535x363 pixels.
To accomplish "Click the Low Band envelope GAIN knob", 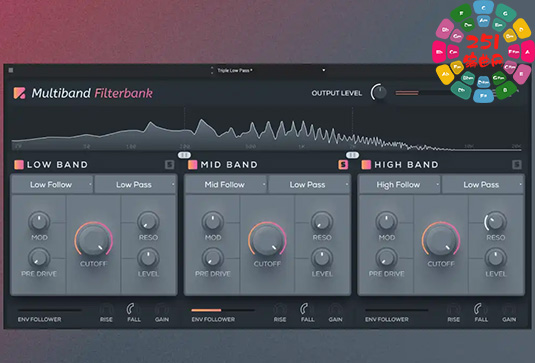I will (x=161, y=309).
